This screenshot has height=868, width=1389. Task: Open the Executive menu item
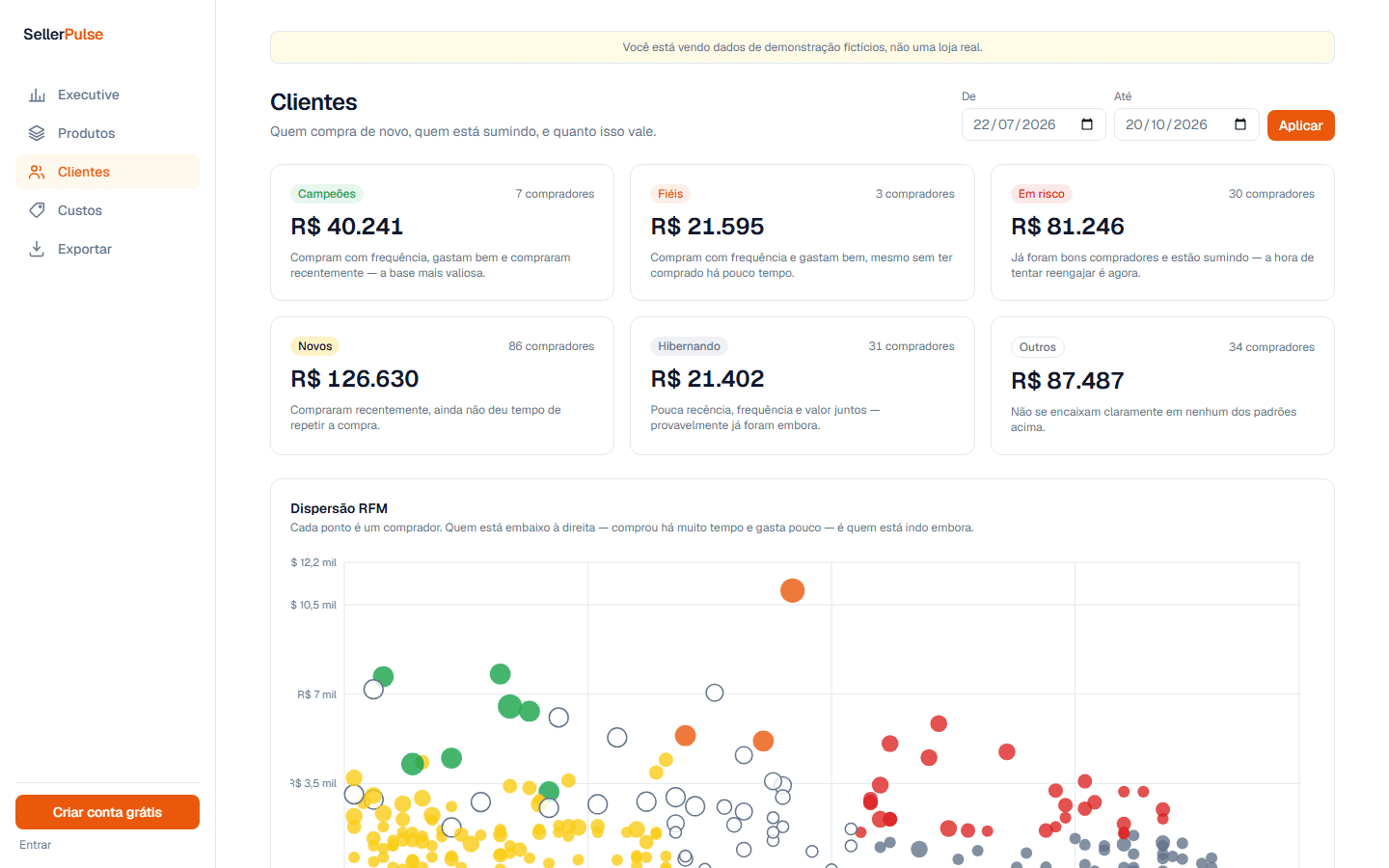click(x=107, y=95)
